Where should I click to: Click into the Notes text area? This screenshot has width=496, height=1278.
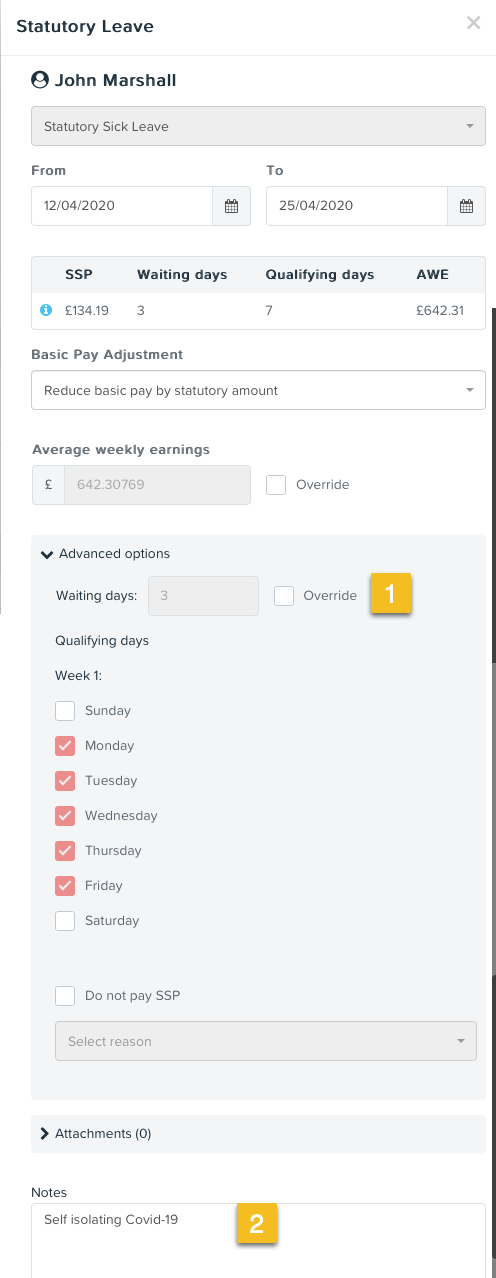click(258, 1240)
